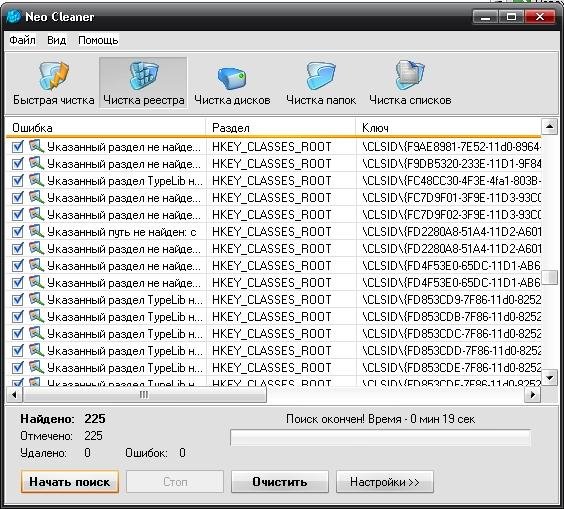Deselect the FD853CDB entry checkbox
The image size is (564, 509).
18,317
